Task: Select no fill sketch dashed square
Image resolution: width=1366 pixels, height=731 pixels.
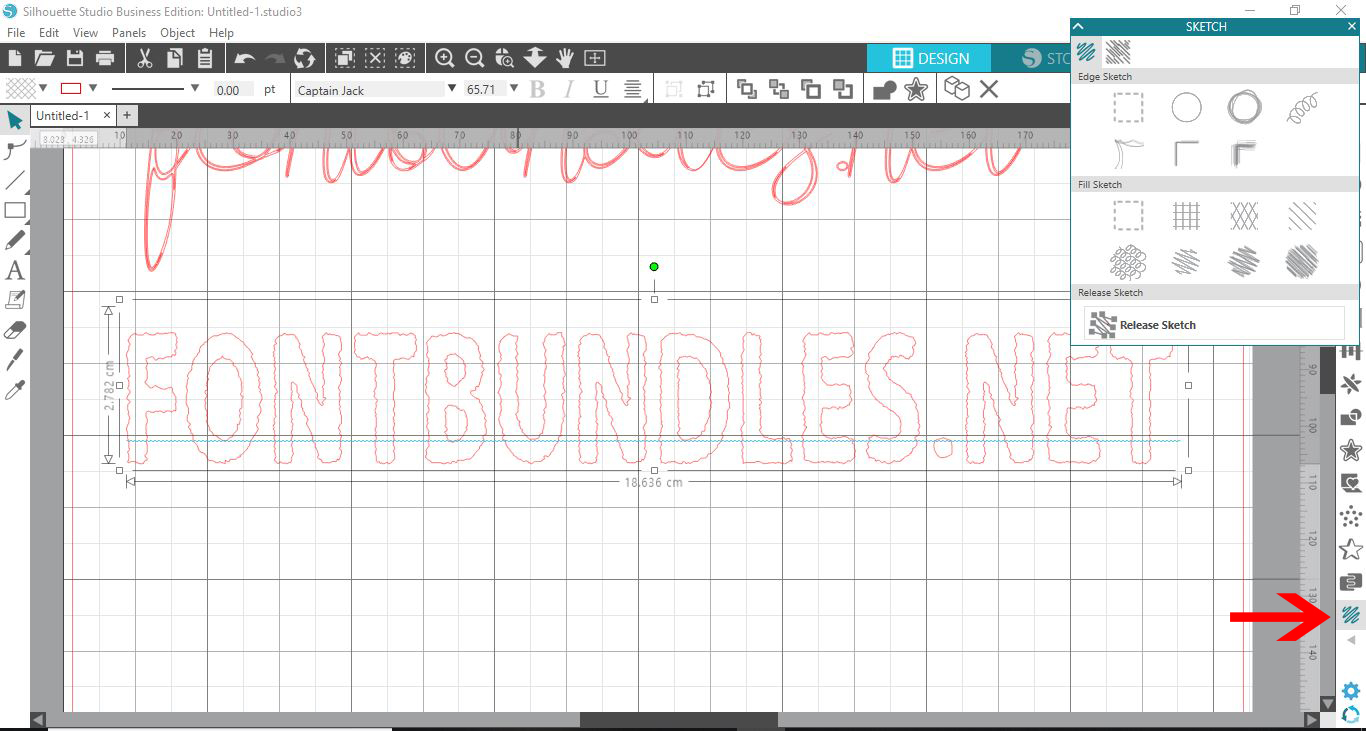Action: coord(1128,215)
